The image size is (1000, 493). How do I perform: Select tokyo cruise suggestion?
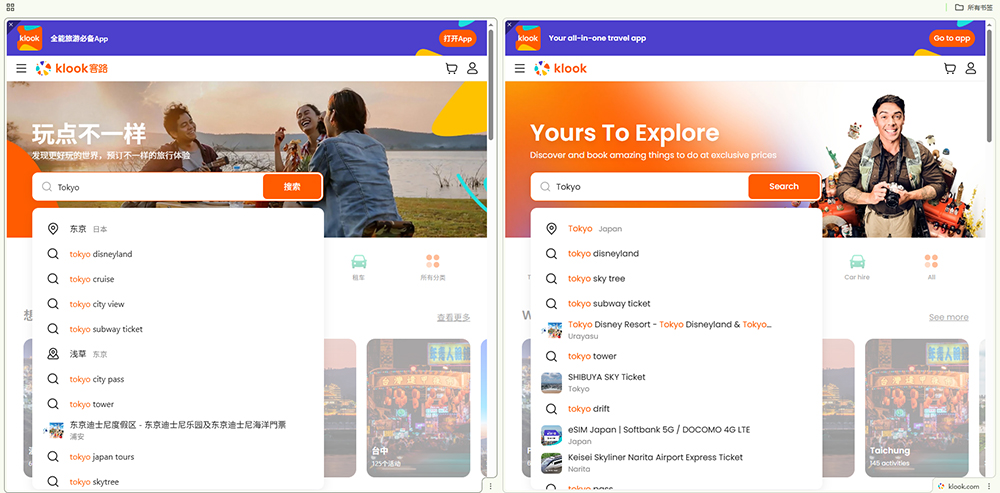click(178, 279)
